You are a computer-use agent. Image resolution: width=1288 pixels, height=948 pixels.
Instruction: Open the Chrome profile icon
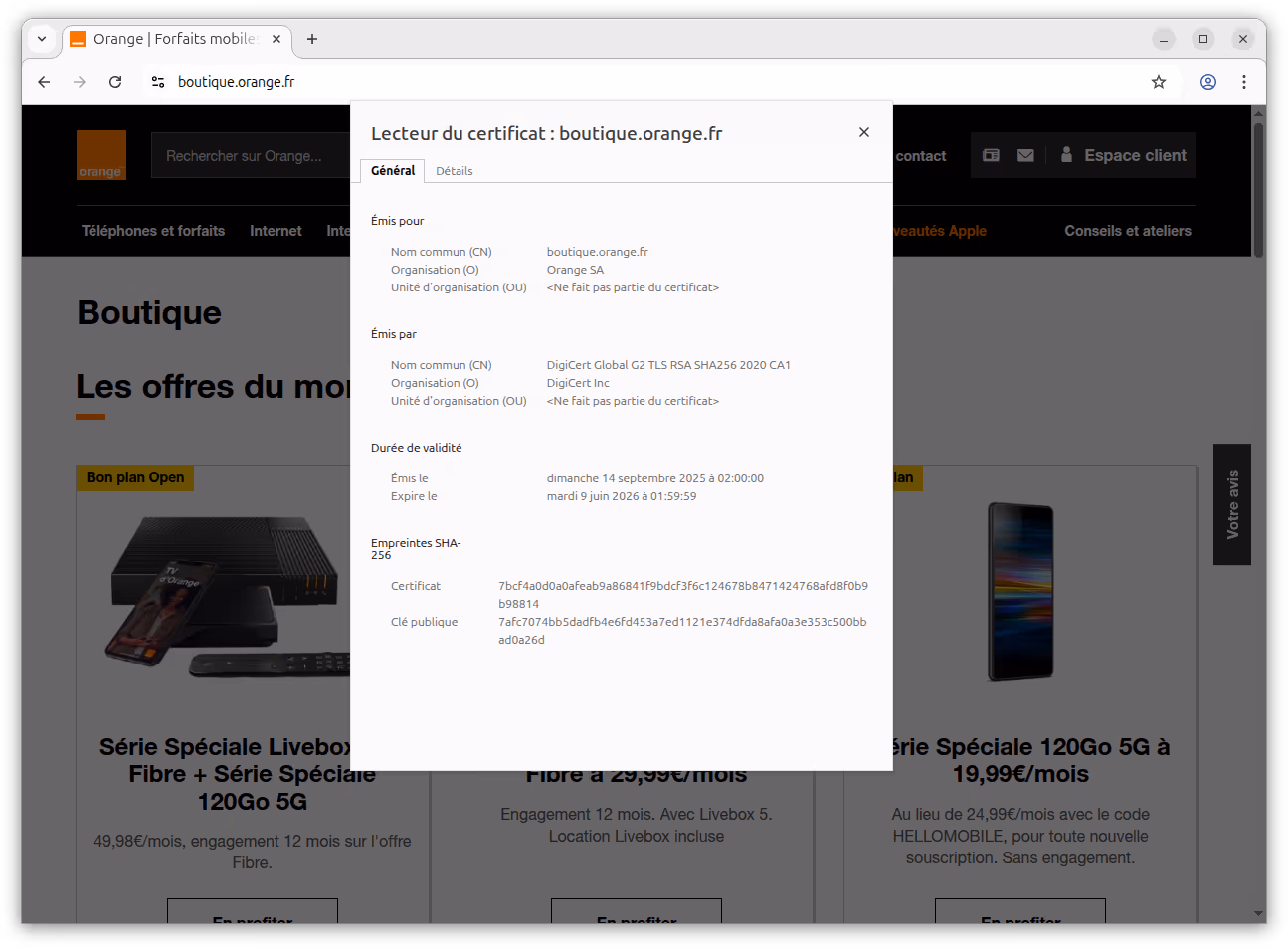[x=1208, y=82]
